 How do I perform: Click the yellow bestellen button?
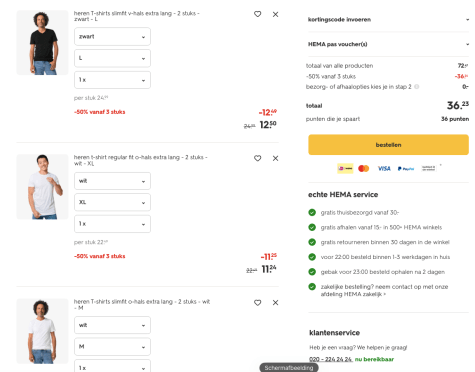[x=388, y=145]
